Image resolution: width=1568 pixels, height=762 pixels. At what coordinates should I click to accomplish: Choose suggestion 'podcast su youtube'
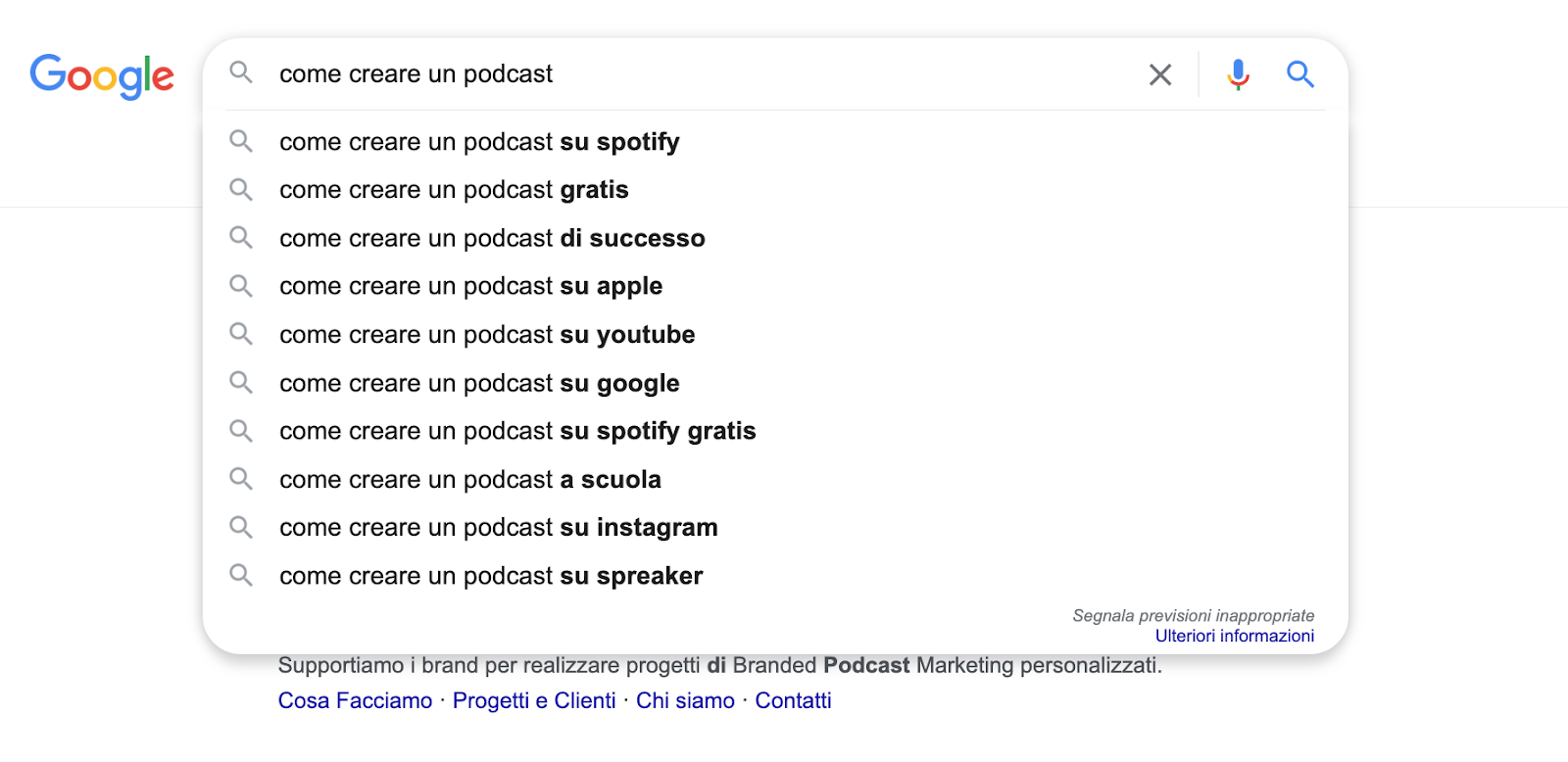pos(775,335)
